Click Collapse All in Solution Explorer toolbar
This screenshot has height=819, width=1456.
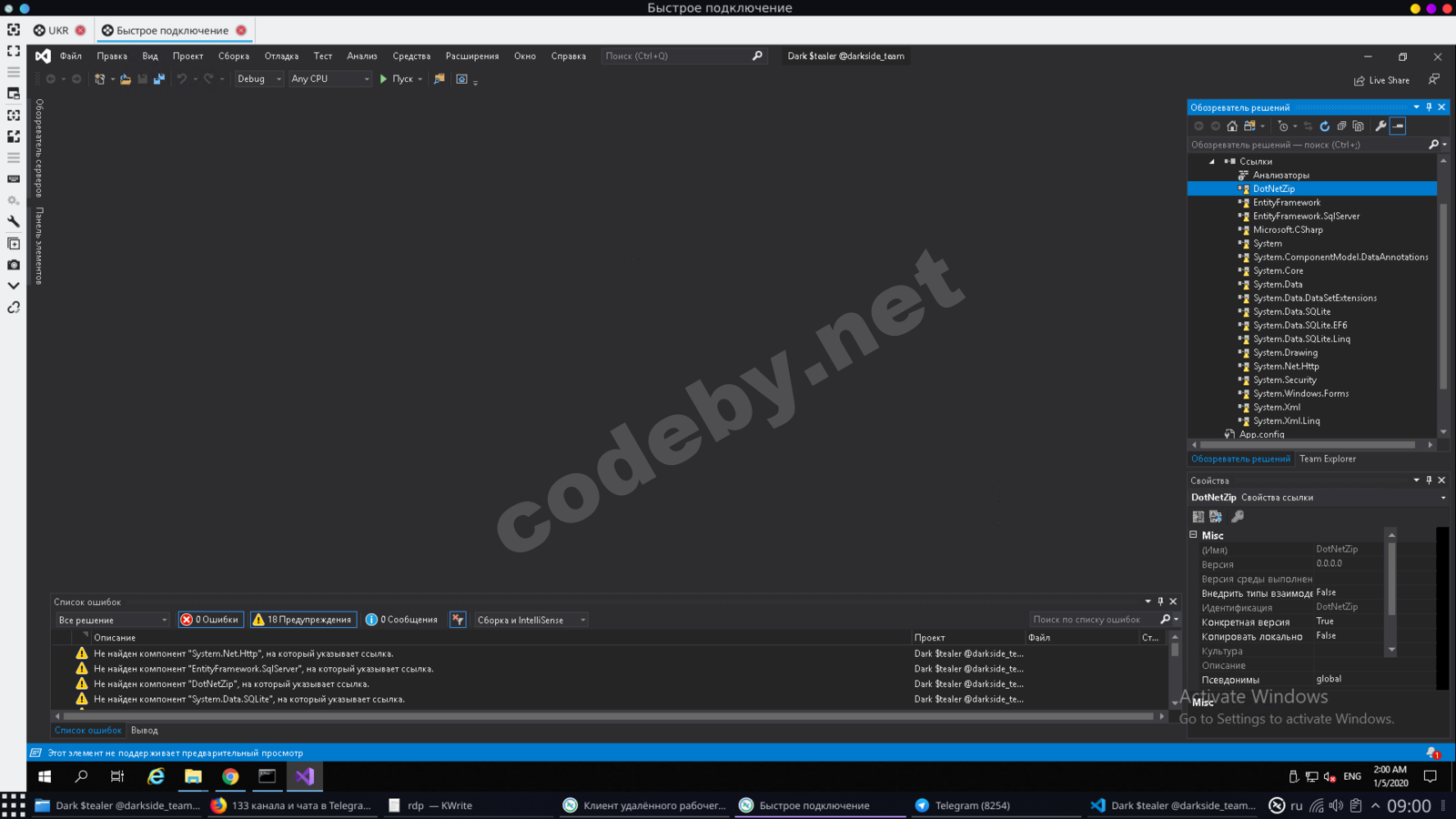click(1341, 126)
